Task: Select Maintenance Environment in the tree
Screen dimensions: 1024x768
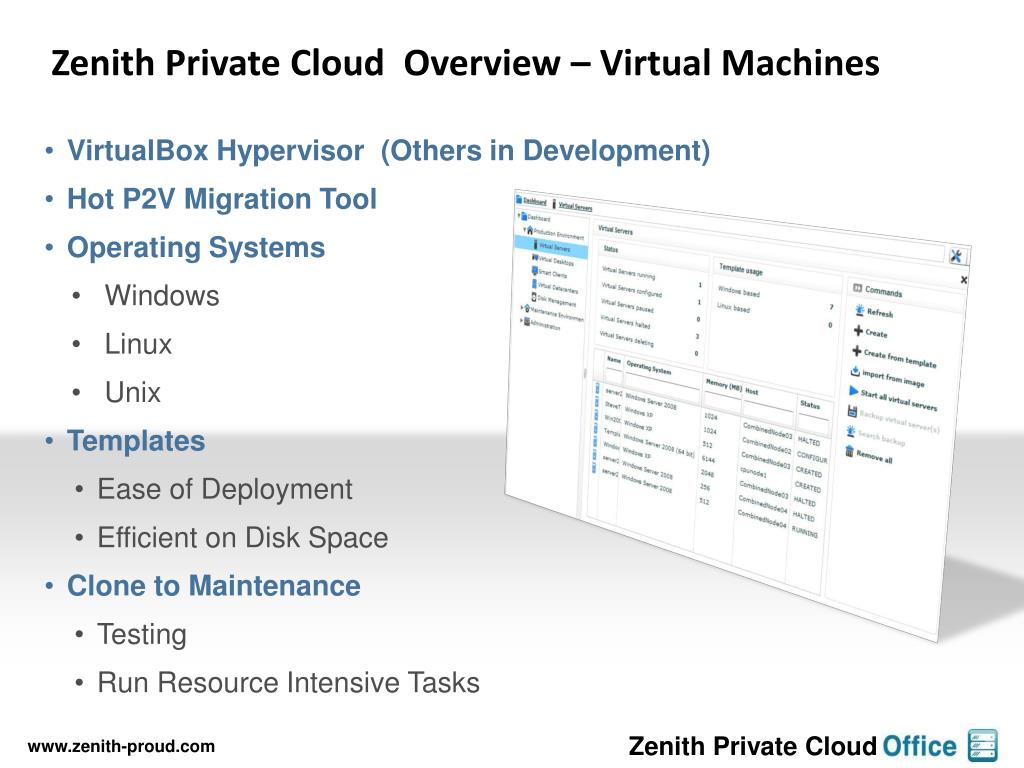Action: pyautogui.click(x=556, y=313)
